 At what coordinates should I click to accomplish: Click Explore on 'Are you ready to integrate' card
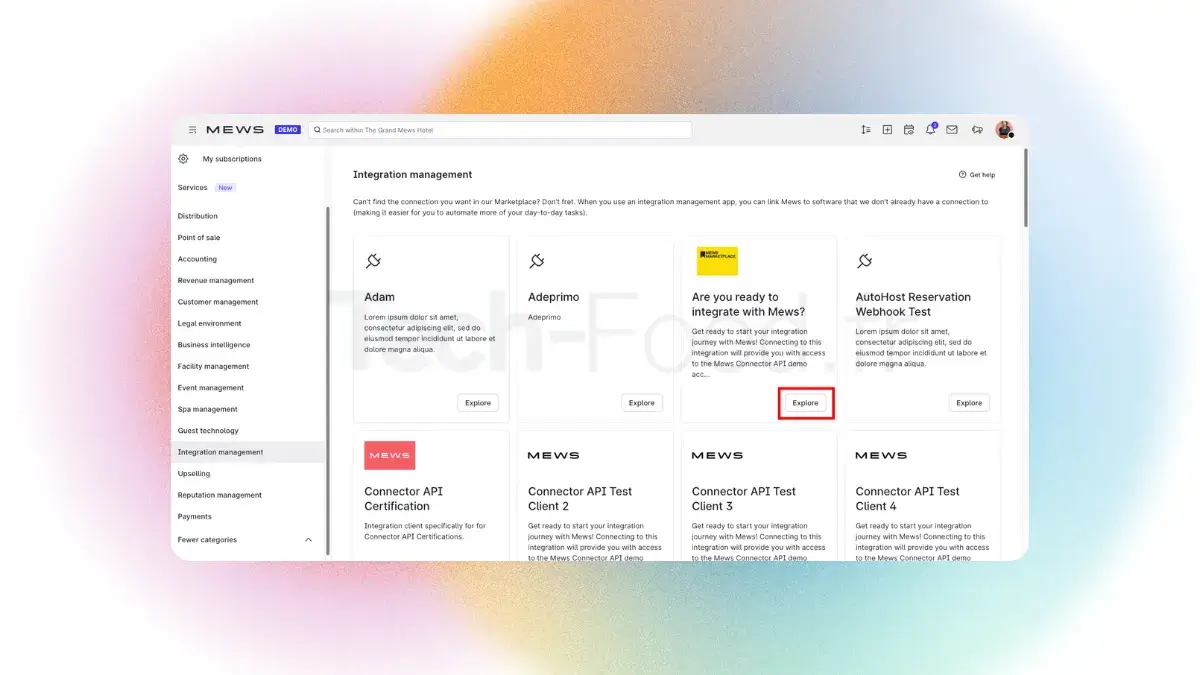click(x=806, y=403)
